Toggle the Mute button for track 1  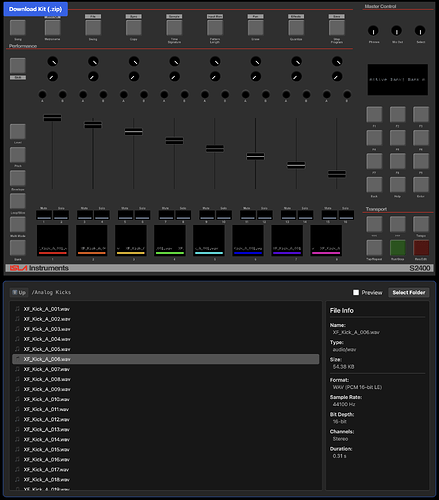tap(44, 215)
